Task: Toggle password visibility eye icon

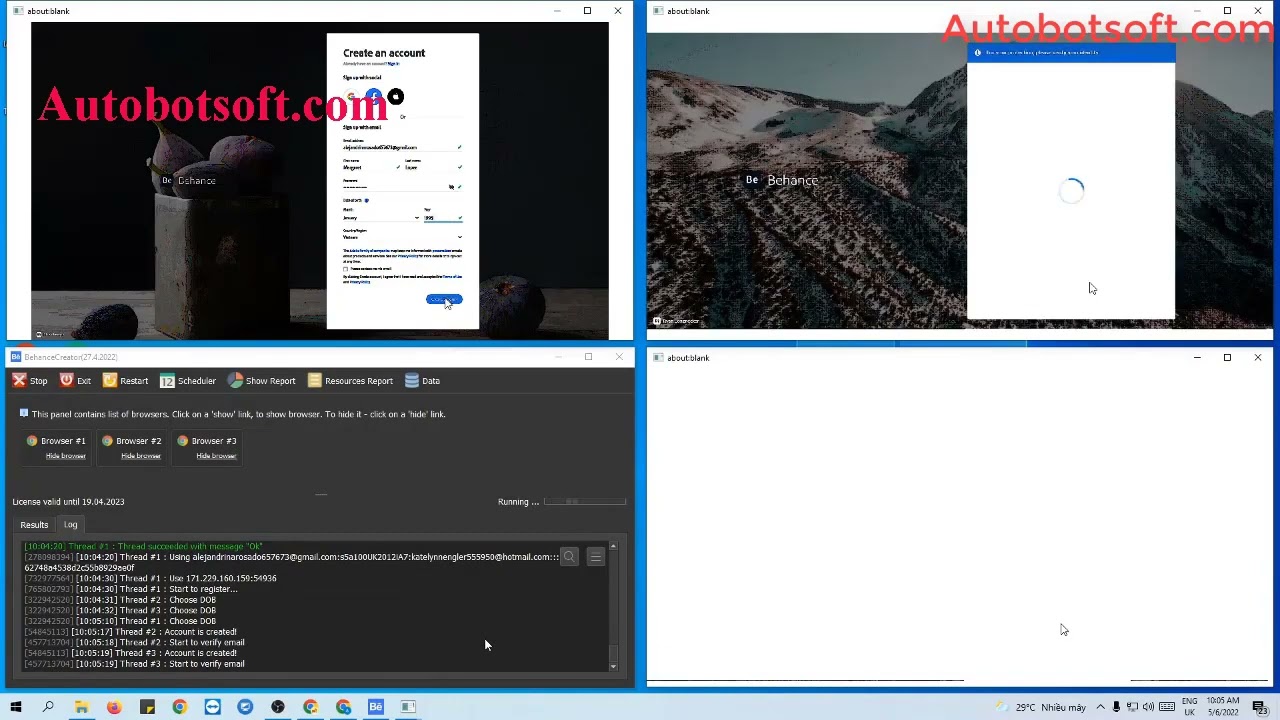Action: click(x=452, y=187)
